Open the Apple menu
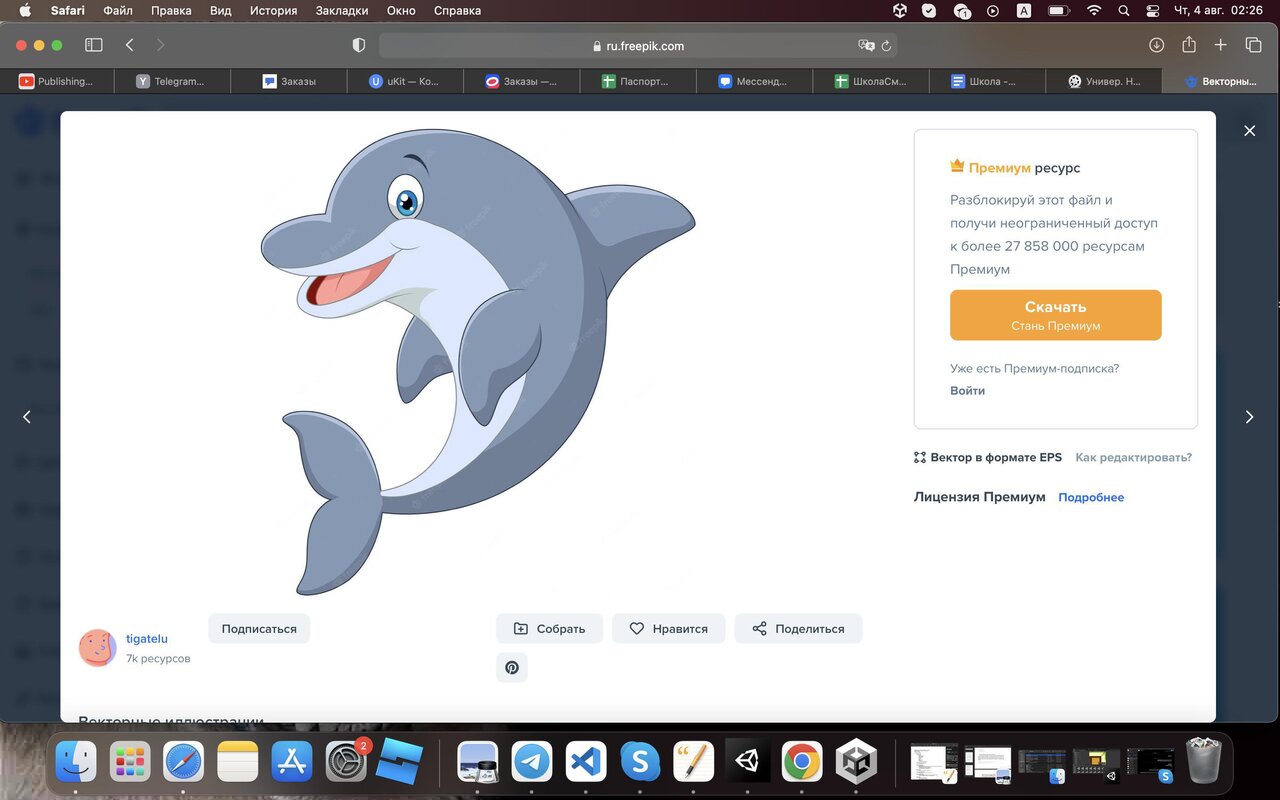This screenshot has width=1280, height=800. (25, 11)
